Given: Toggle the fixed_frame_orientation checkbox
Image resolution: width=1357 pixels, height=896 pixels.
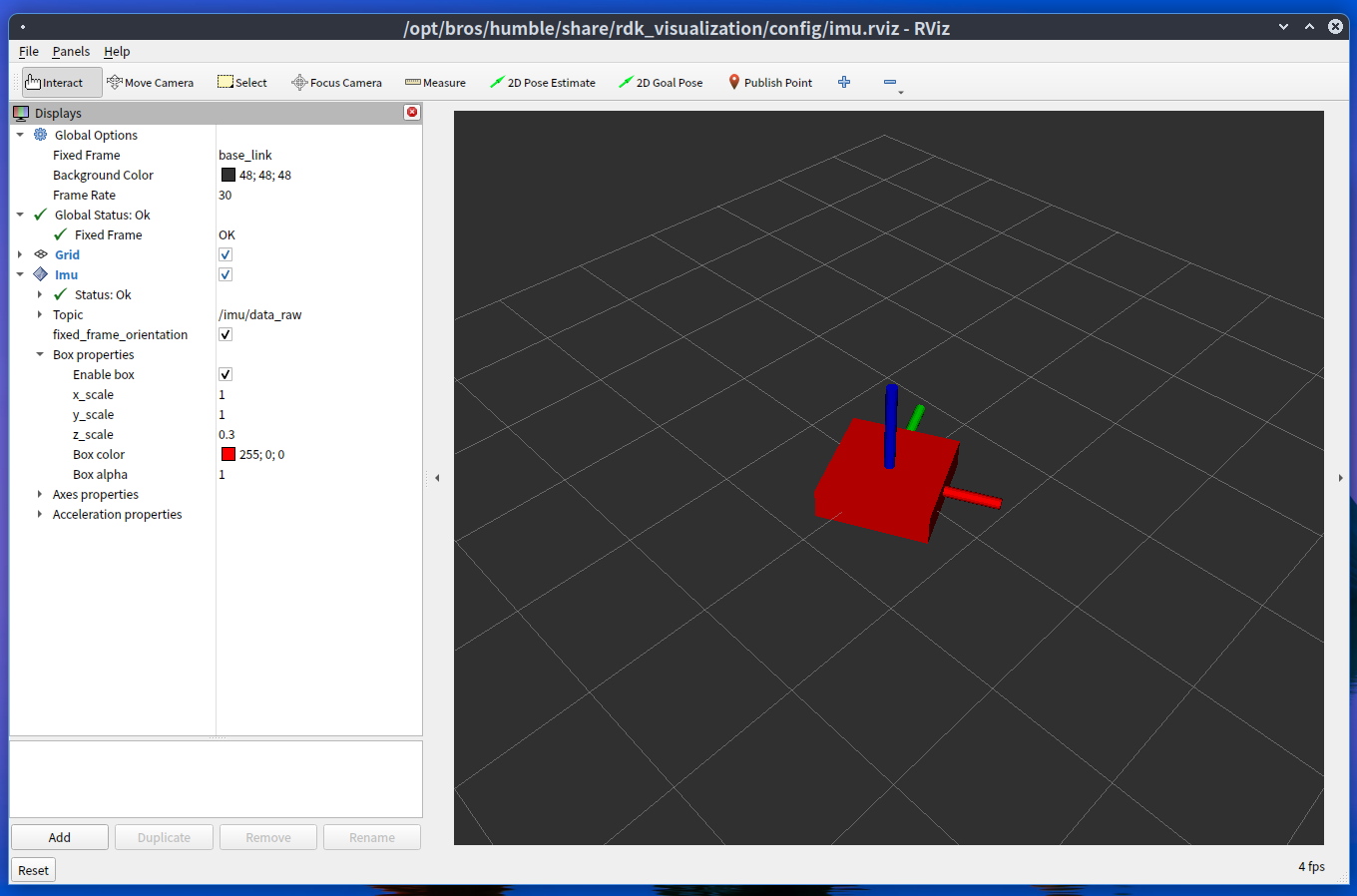Looking at the screenshot, I should pos(226,335).
